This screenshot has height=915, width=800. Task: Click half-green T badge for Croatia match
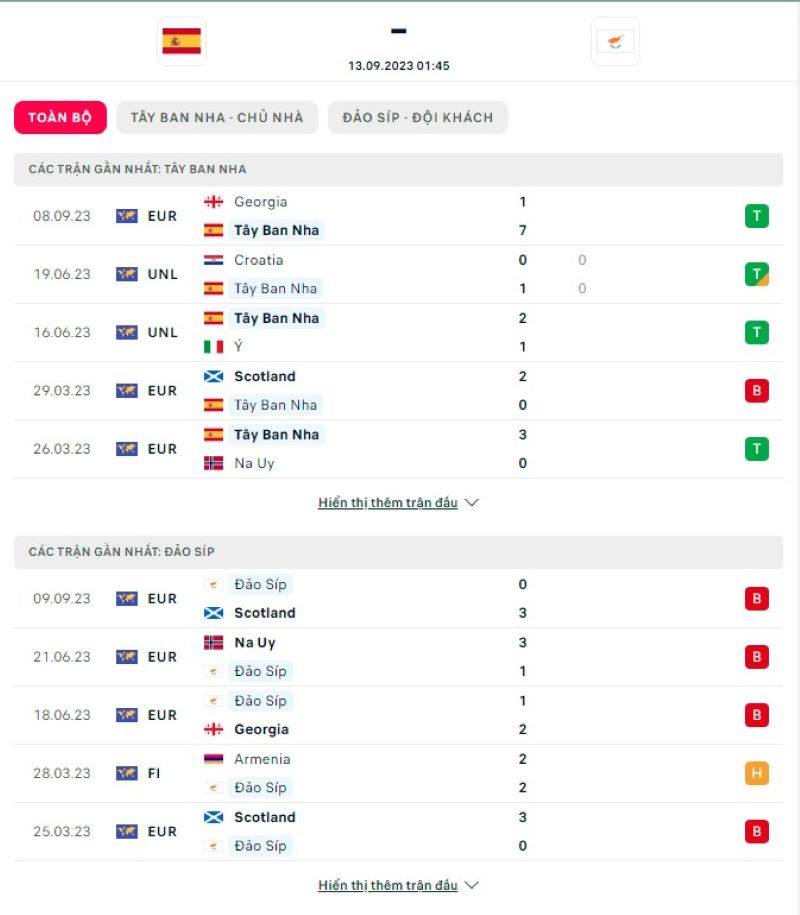point(756,274)
